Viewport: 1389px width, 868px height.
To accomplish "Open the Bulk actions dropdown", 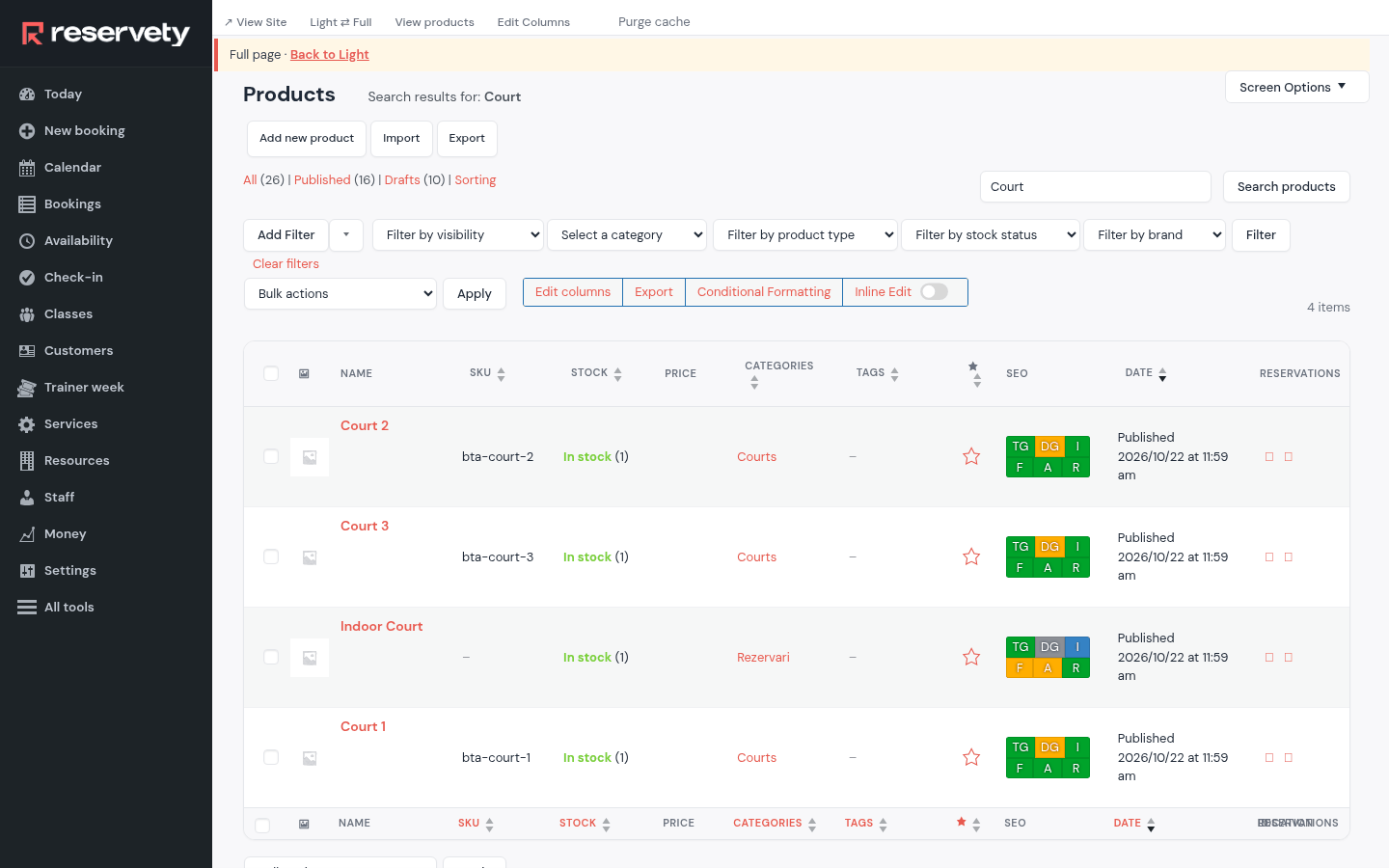I will tap(340, 294).
